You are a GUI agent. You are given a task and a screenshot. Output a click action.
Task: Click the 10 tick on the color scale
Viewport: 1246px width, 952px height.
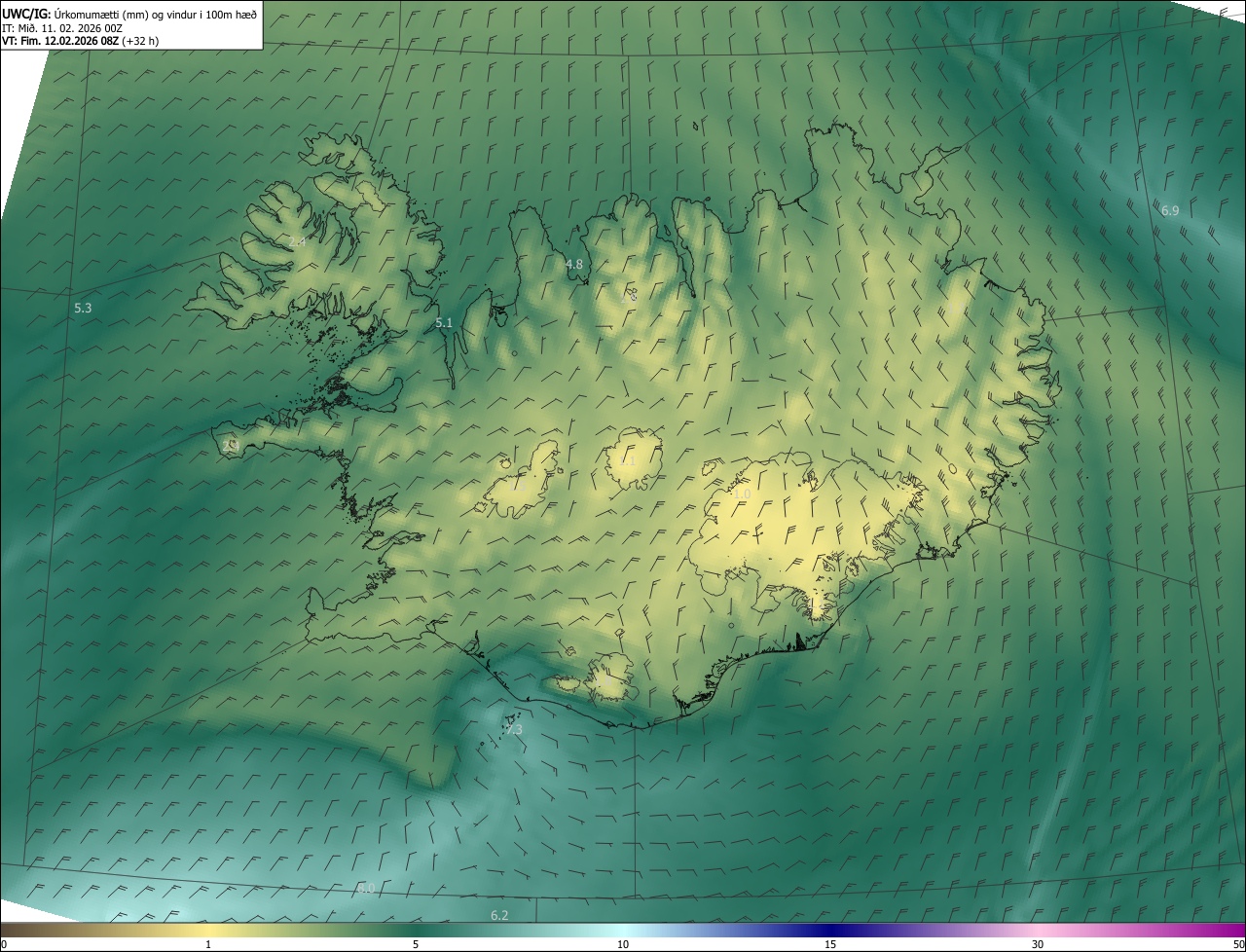click(623, 944)
